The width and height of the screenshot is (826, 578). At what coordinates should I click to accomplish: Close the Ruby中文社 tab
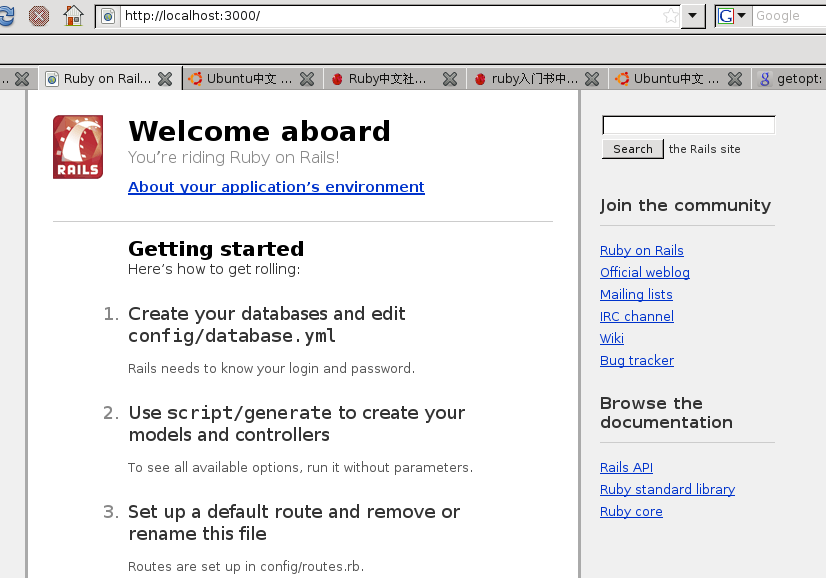point(450,79)
